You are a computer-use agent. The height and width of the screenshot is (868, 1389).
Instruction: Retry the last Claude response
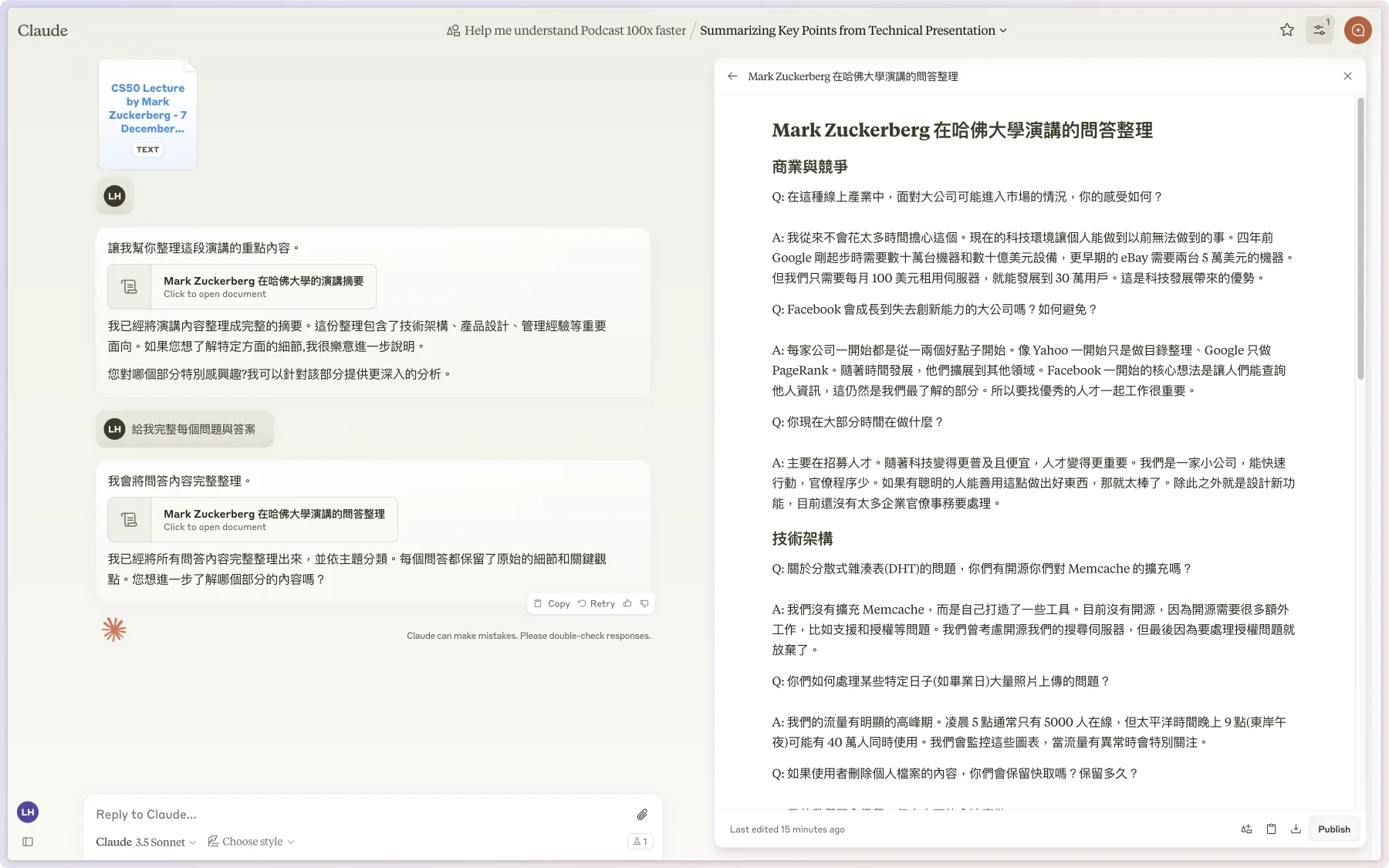click(596, 603)
